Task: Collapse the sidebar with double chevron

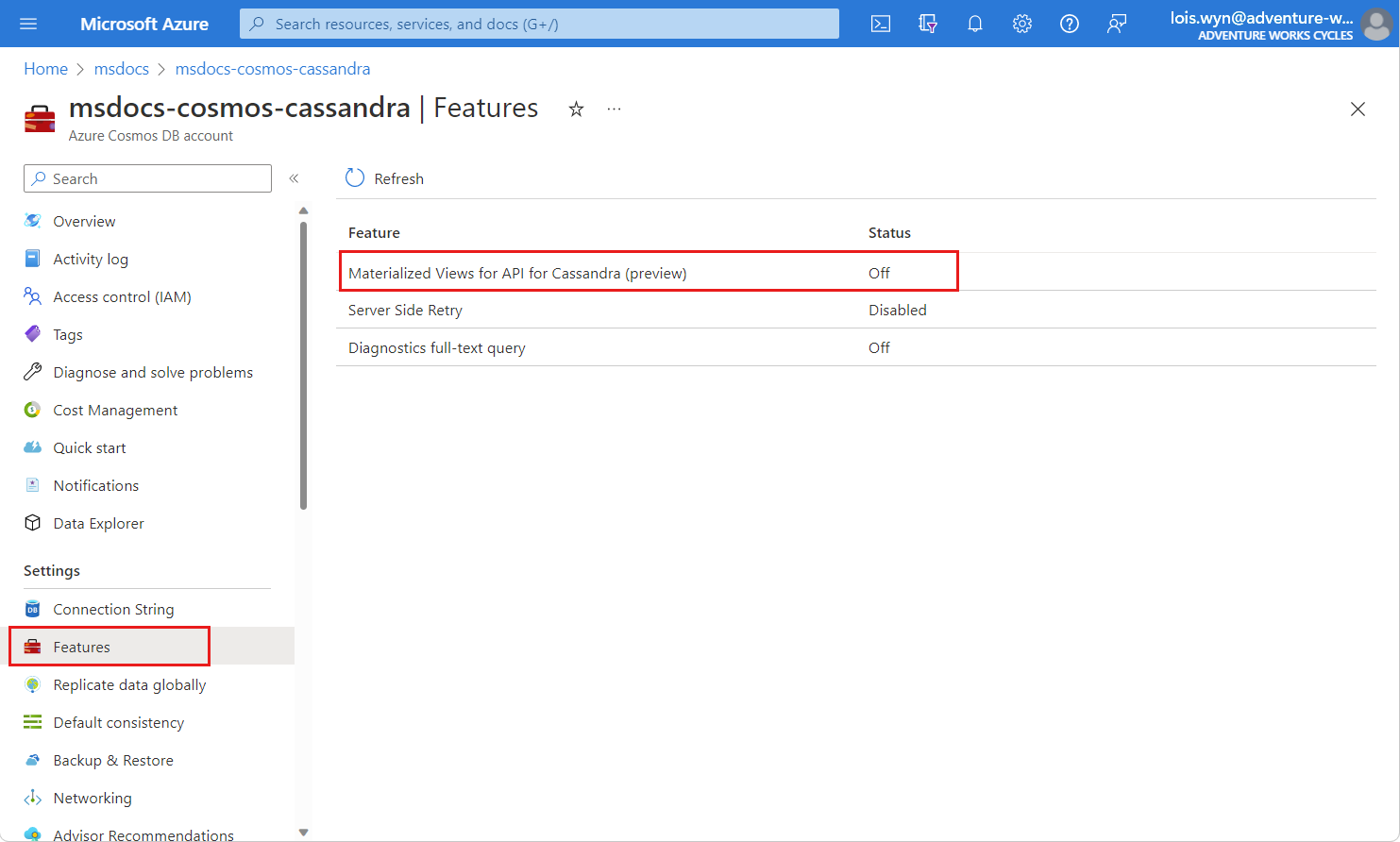Action: 294,178
